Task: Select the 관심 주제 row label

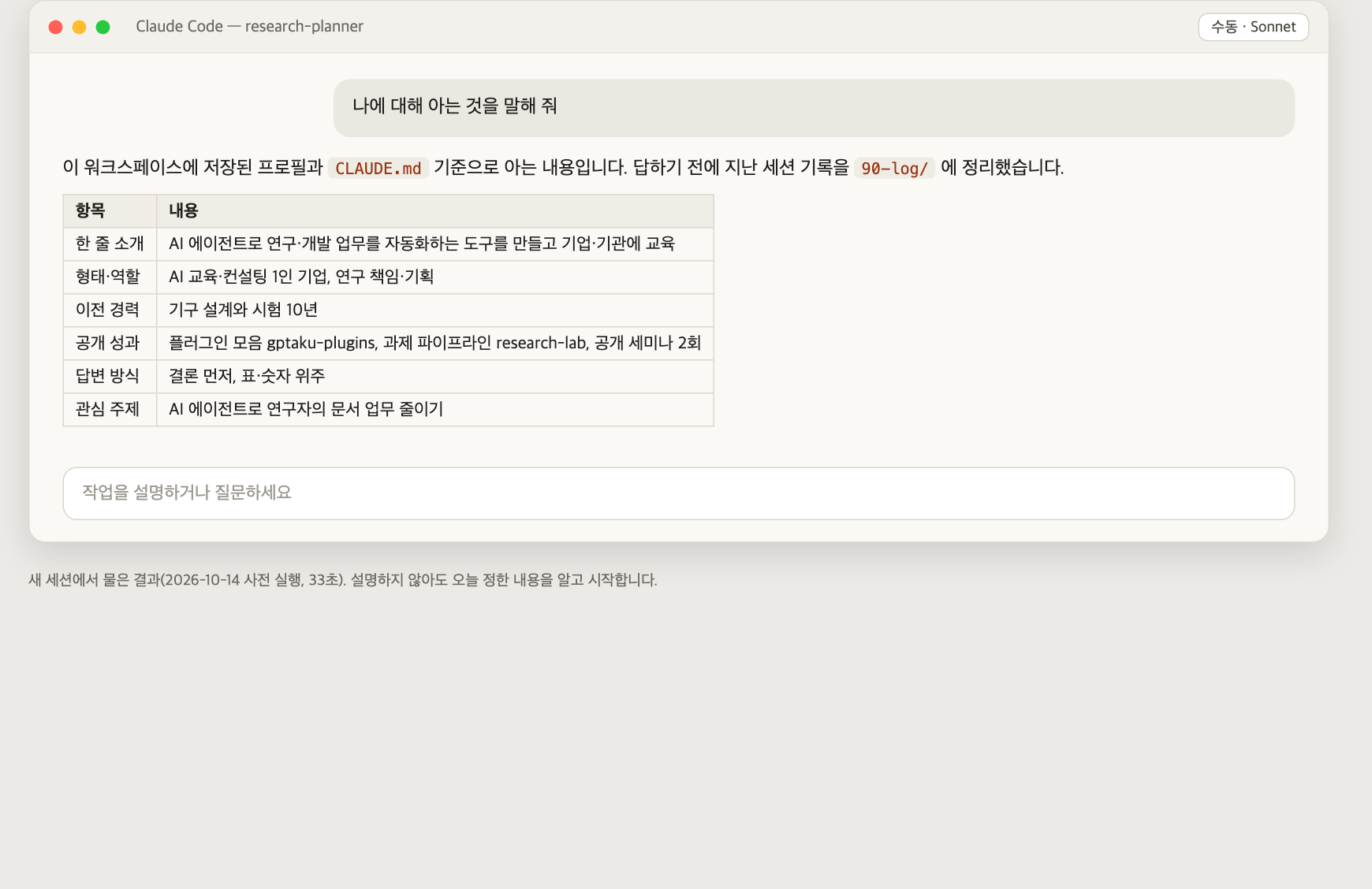Action: [x=110, y=410]
